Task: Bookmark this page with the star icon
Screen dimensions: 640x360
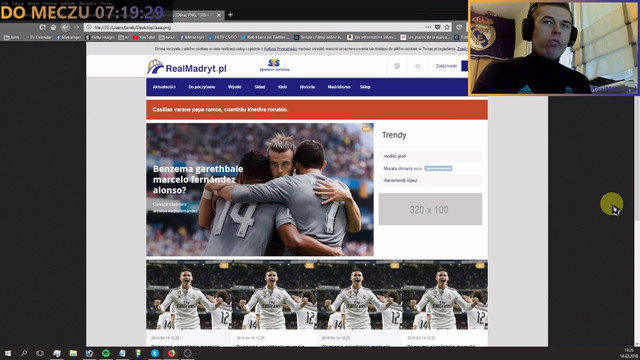Action: pos(447,27)
